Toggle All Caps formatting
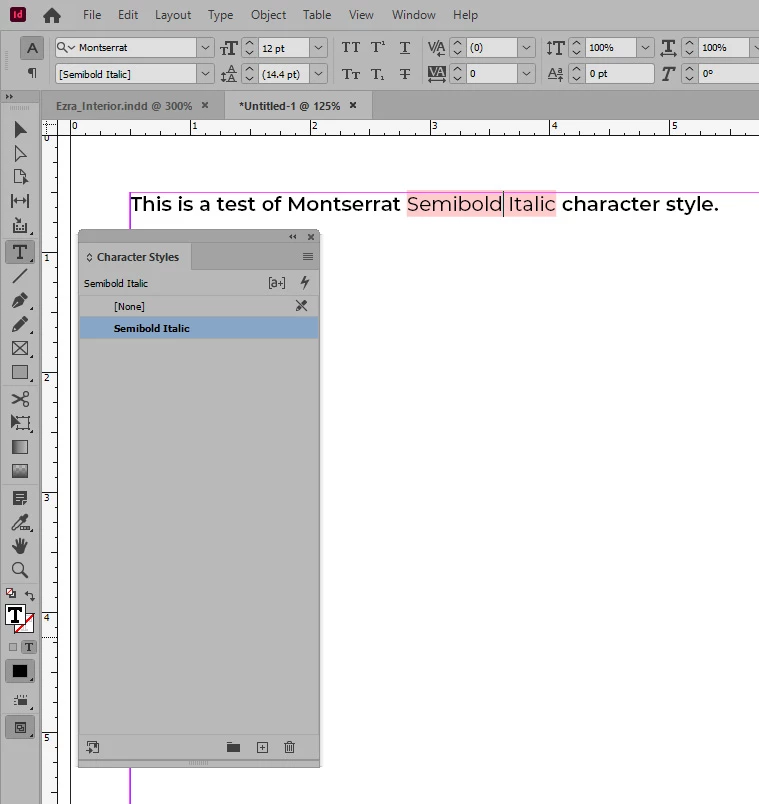 tap(351, 48)
